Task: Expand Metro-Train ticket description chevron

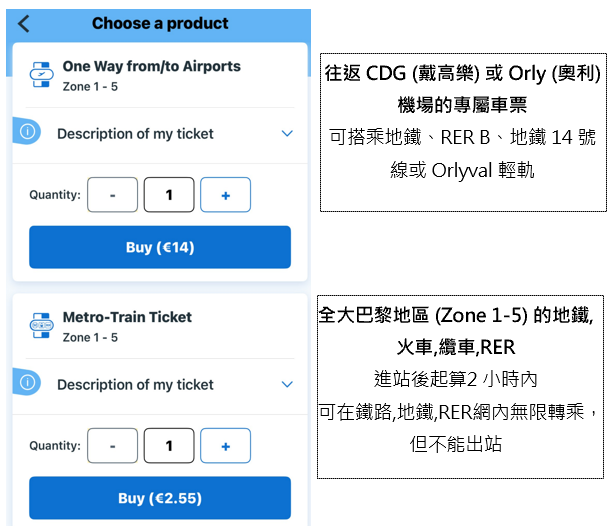Action: pyautogui.click(x=287, y=385)
